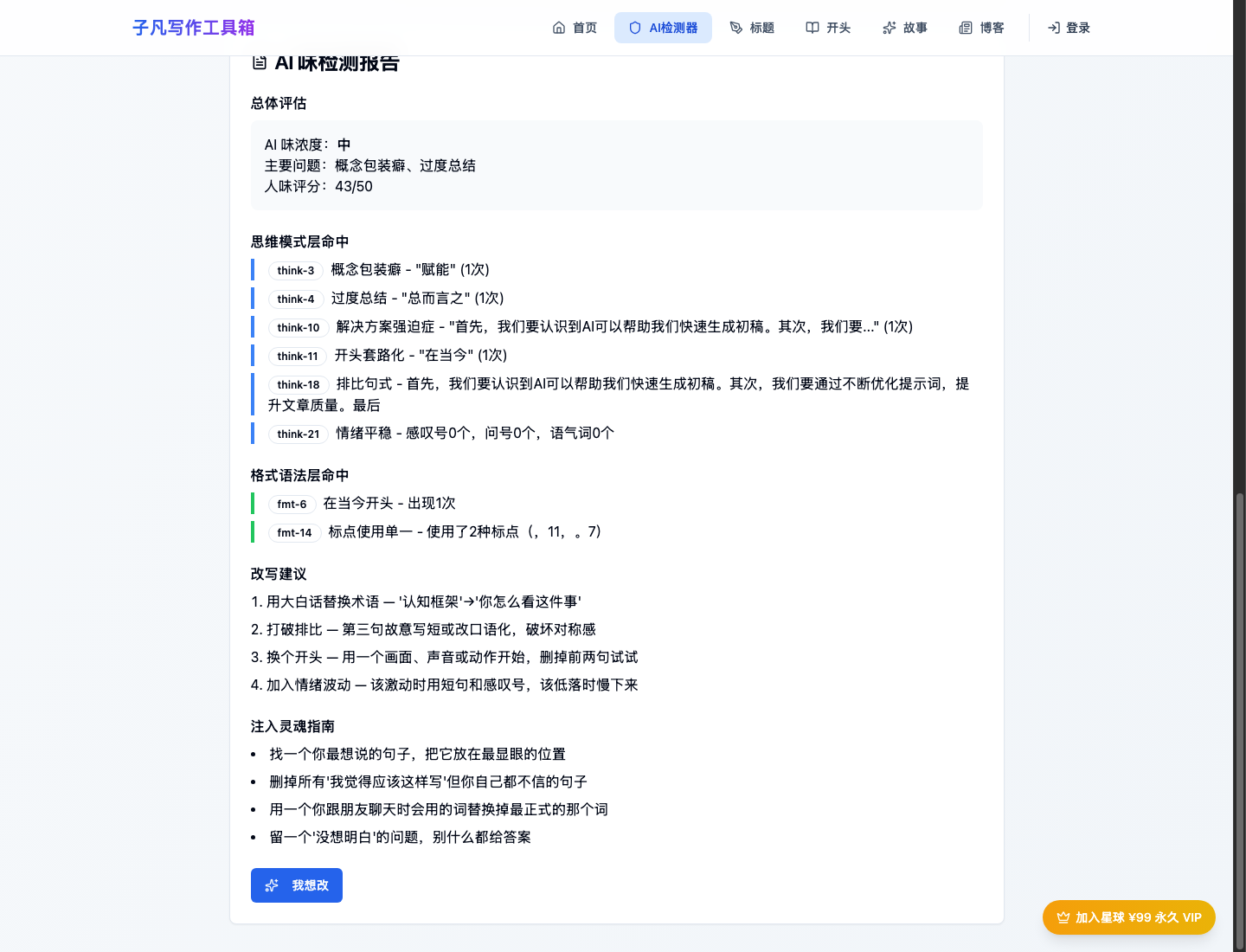Image resolution: width=1246 pixels, height=952 pixels.
Task: Click the AI 味浓度: 中 line
Action: click(x=308, y=145)
